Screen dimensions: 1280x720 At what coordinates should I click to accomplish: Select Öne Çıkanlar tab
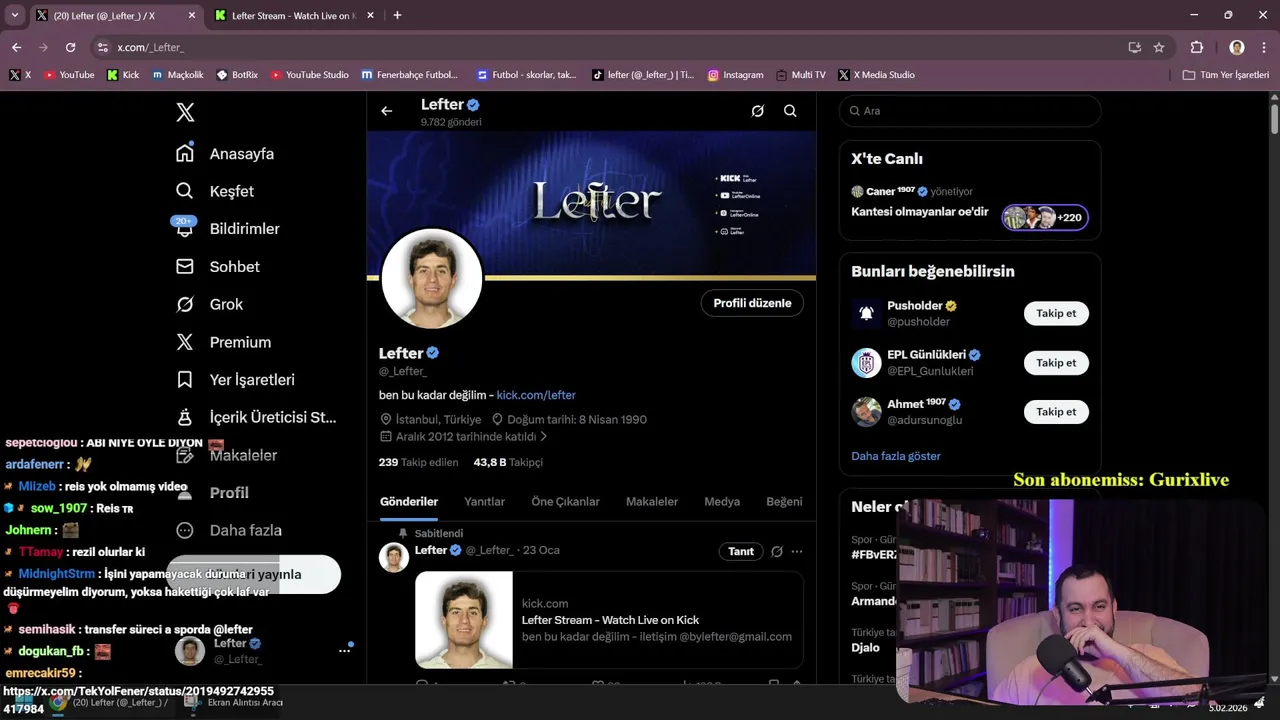click(565, 501)
